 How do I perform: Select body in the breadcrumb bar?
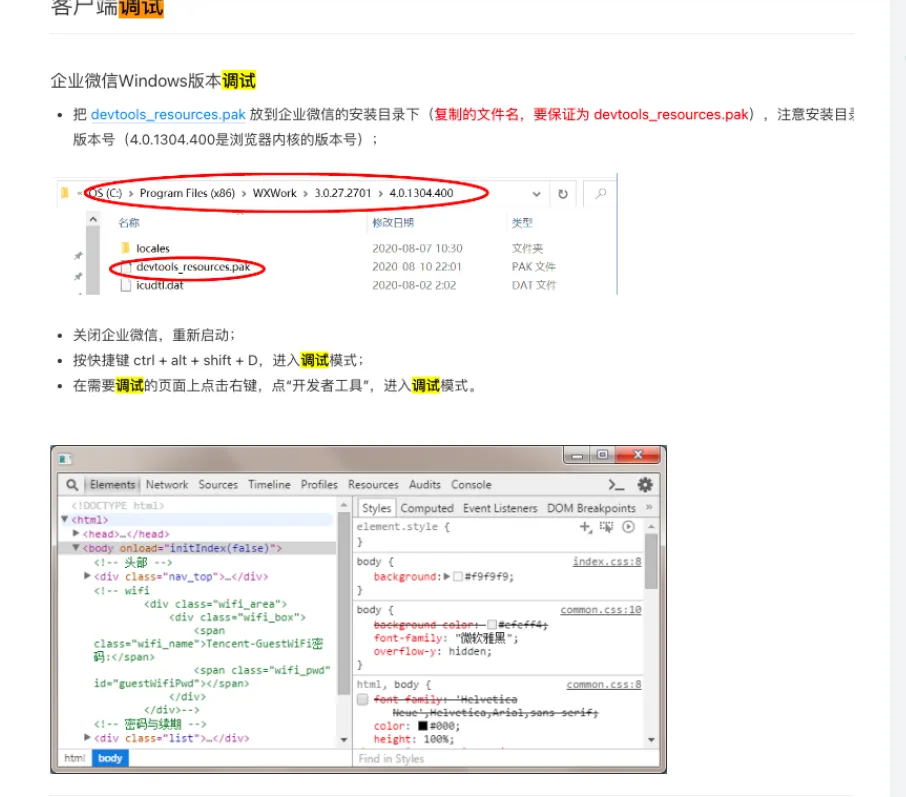tap(110, 758)
